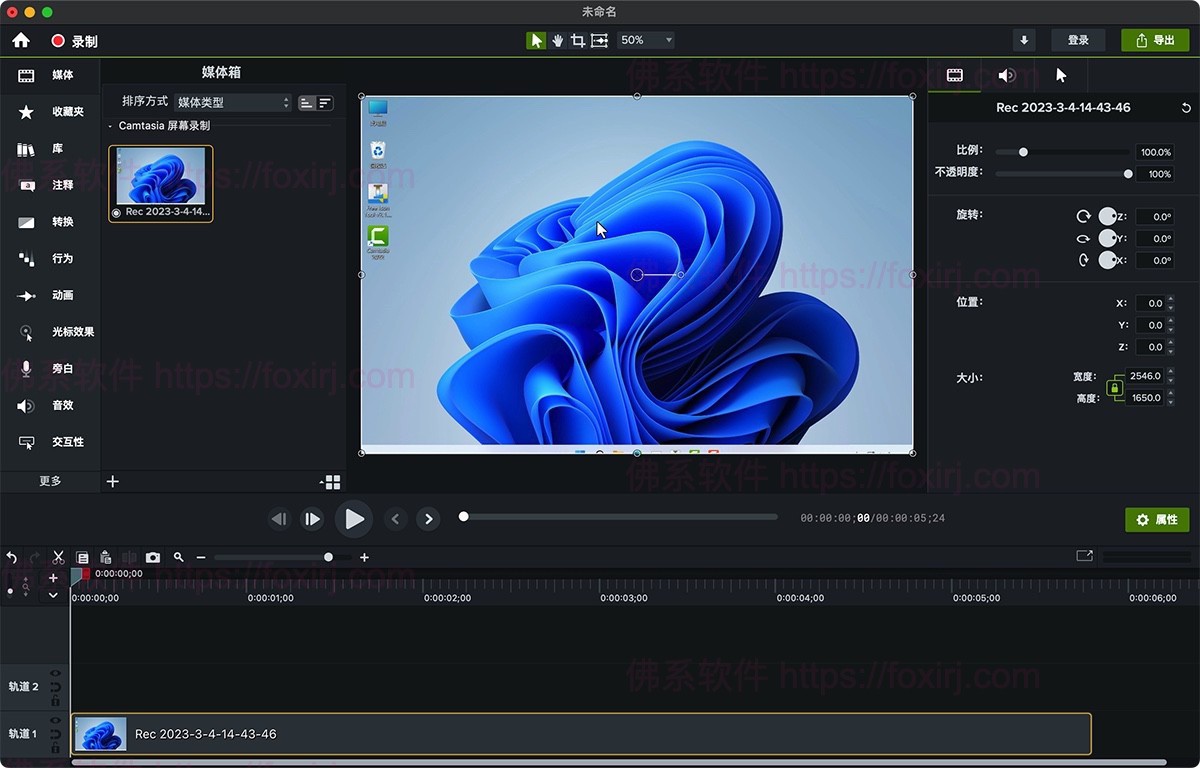Click the 导出 export button

[x=1156, y=39]
